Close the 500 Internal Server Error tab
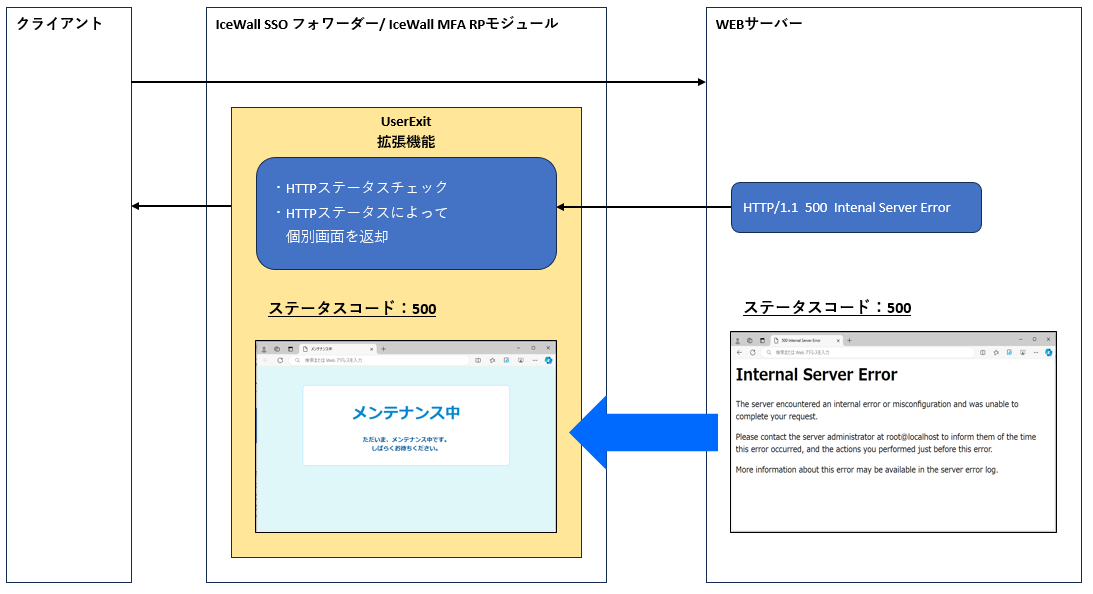1093x594 pixels. coord(838,341)
